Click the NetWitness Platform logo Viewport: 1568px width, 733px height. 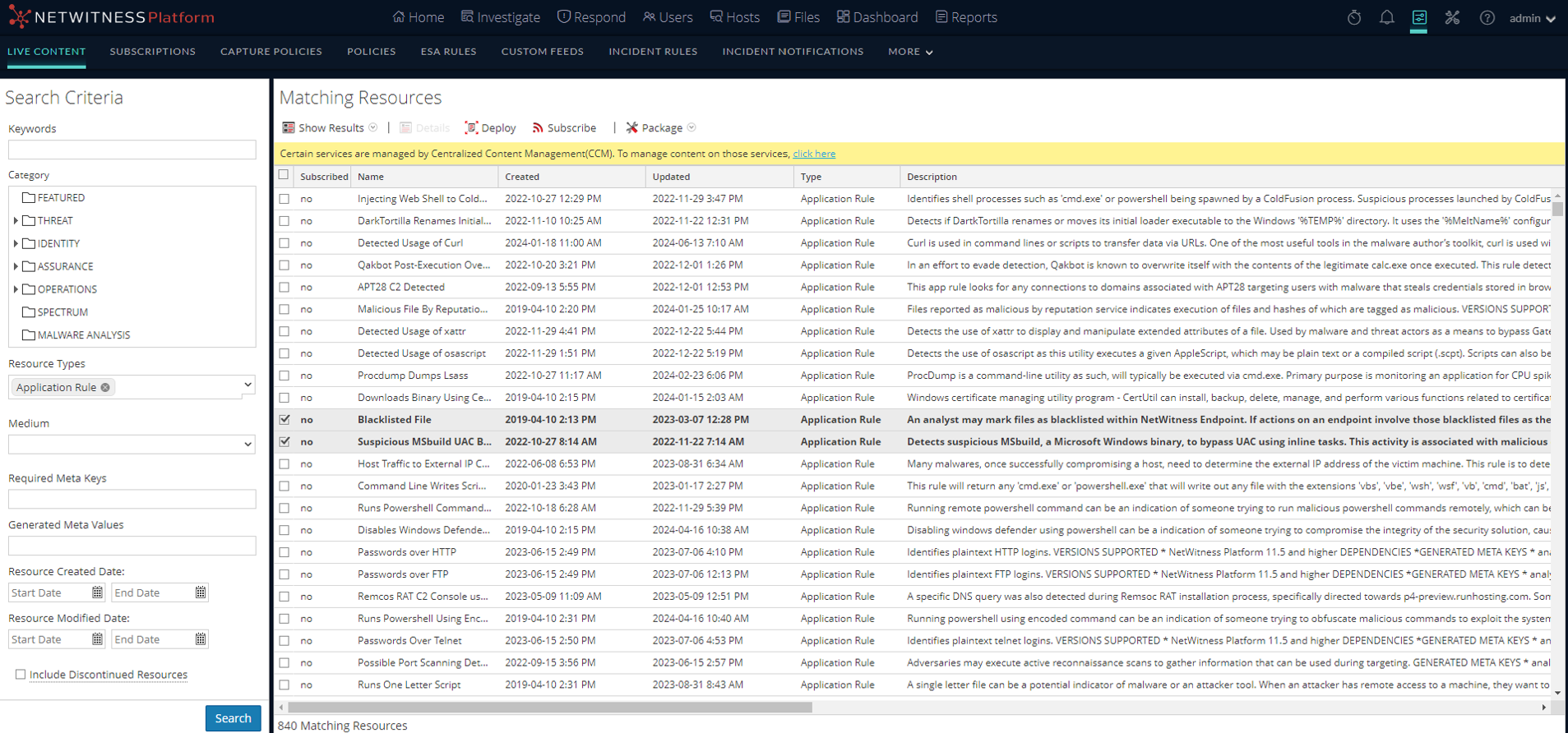pyautogui.click(x=112, y=17)
